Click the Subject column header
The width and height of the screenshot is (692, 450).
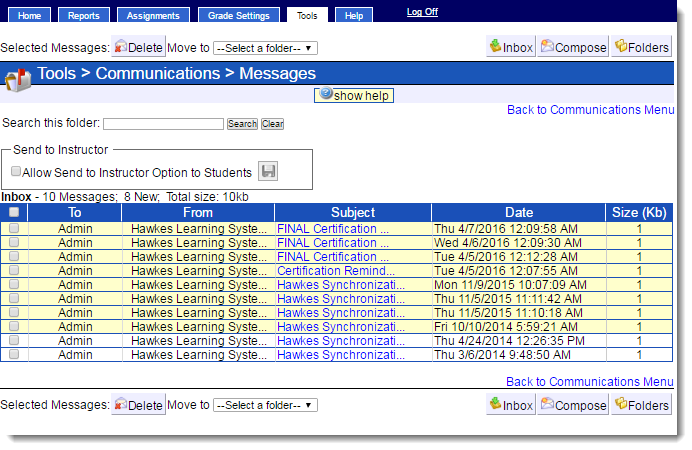[x=353, y=212]
